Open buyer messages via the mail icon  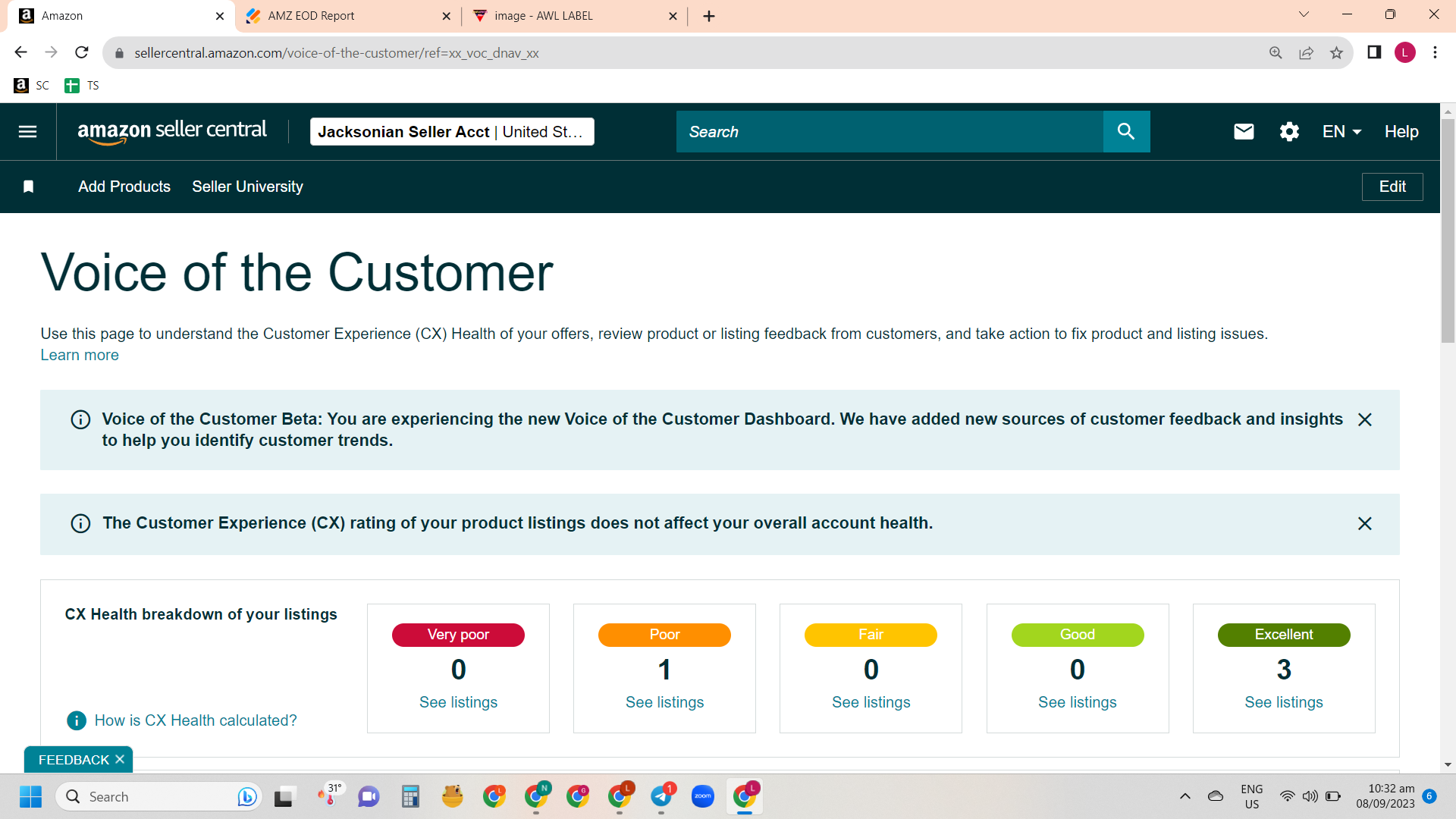pyautogui.click(x=1244, y=132)
